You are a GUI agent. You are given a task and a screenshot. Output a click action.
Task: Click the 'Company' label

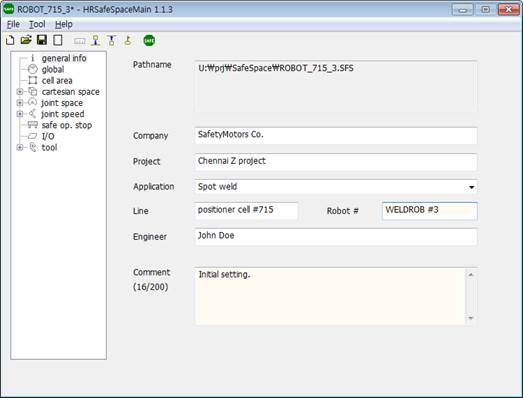click(x=150, y=136)
